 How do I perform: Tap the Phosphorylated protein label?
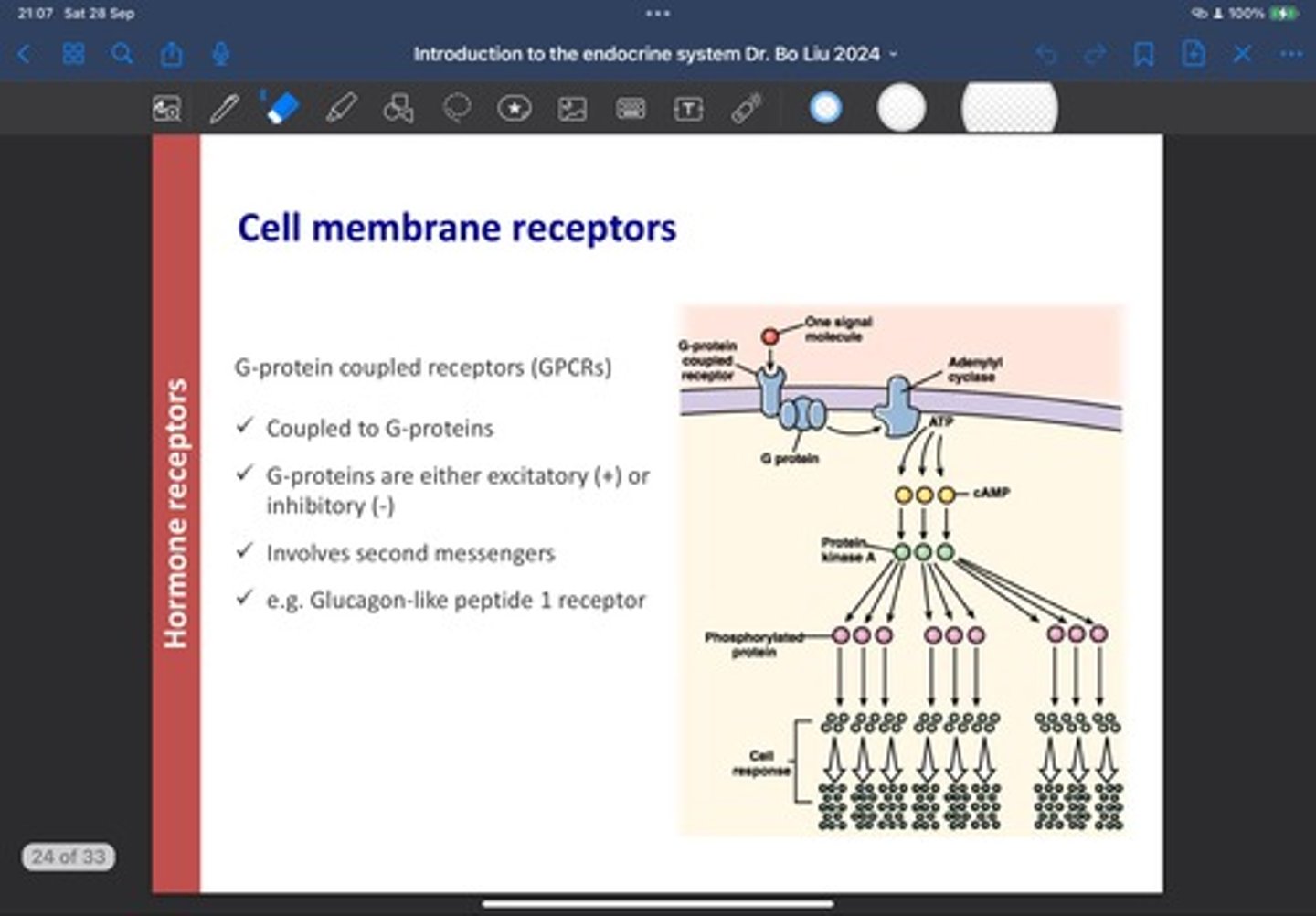(755, 644)
